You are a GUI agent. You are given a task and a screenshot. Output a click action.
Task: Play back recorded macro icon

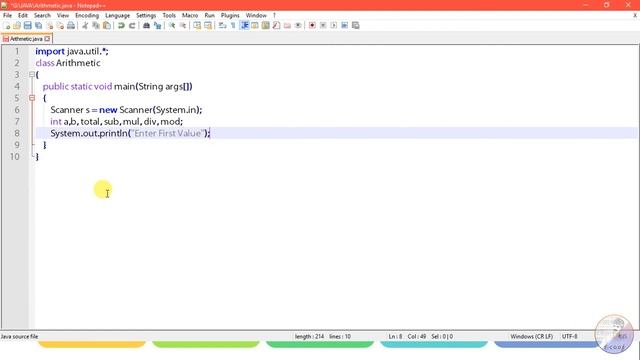coord(333,26)
